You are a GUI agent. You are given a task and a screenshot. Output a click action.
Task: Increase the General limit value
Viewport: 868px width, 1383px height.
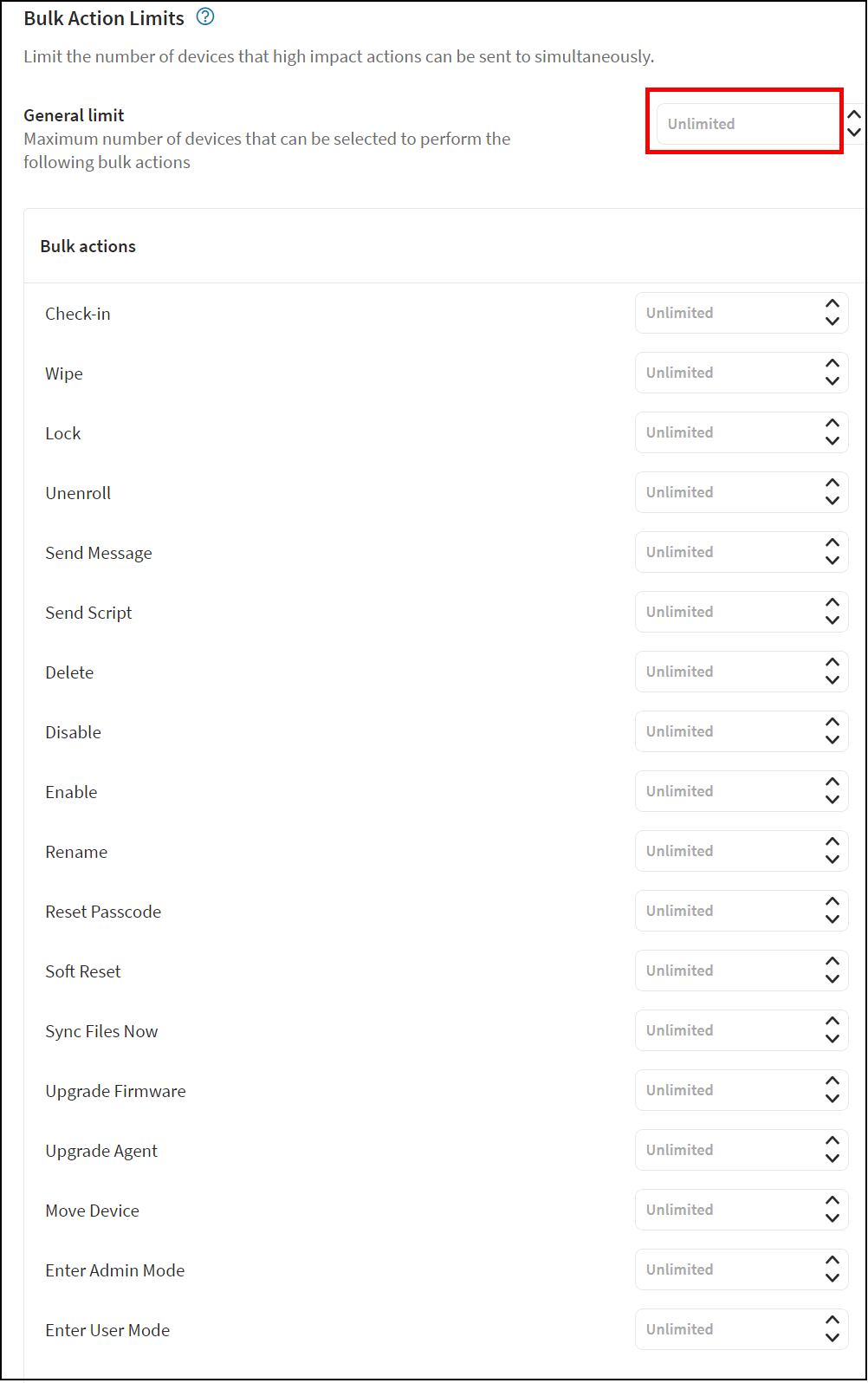854,114
